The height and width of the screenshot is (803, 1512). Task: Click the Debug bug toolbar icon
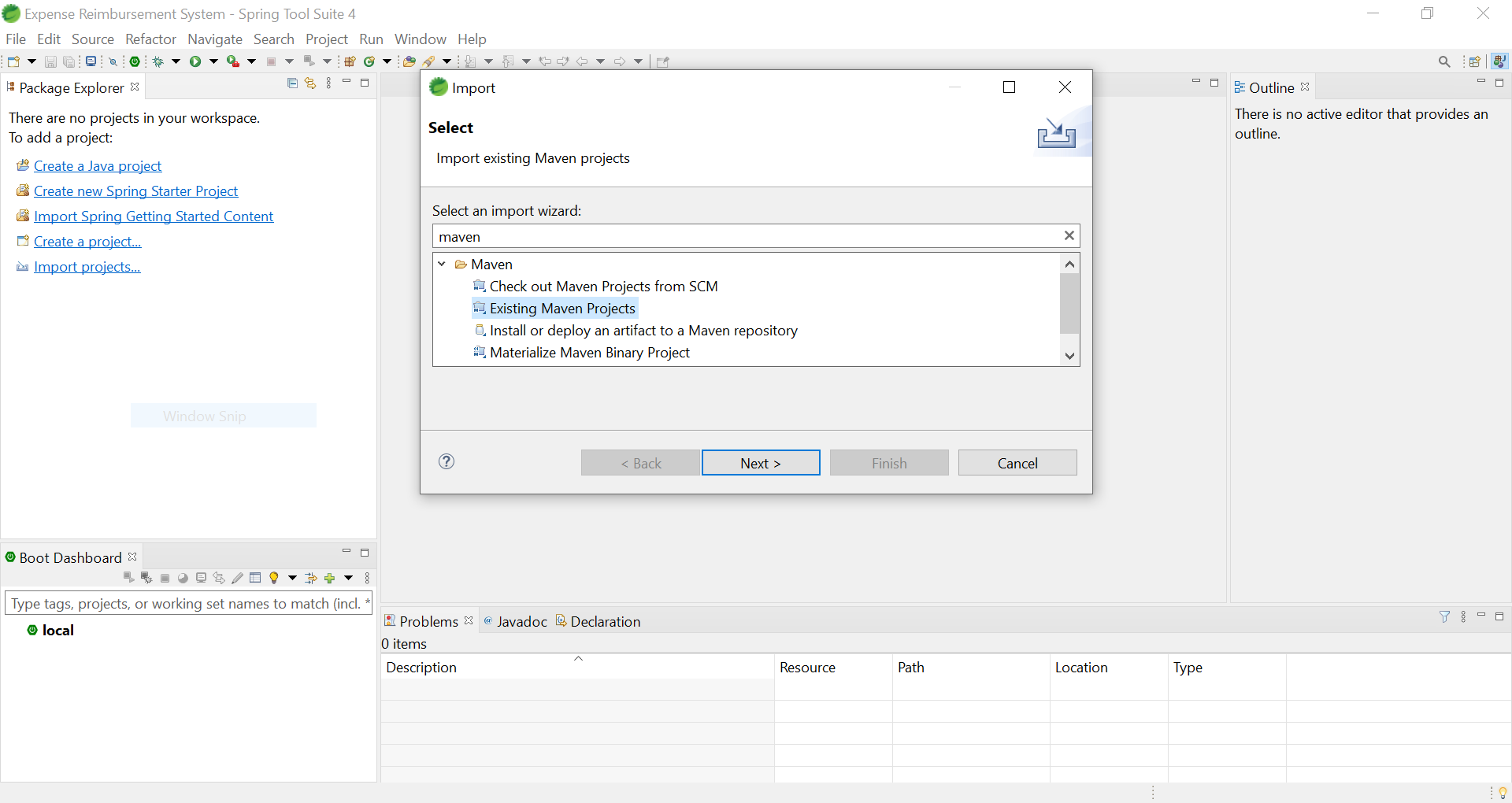158,61
